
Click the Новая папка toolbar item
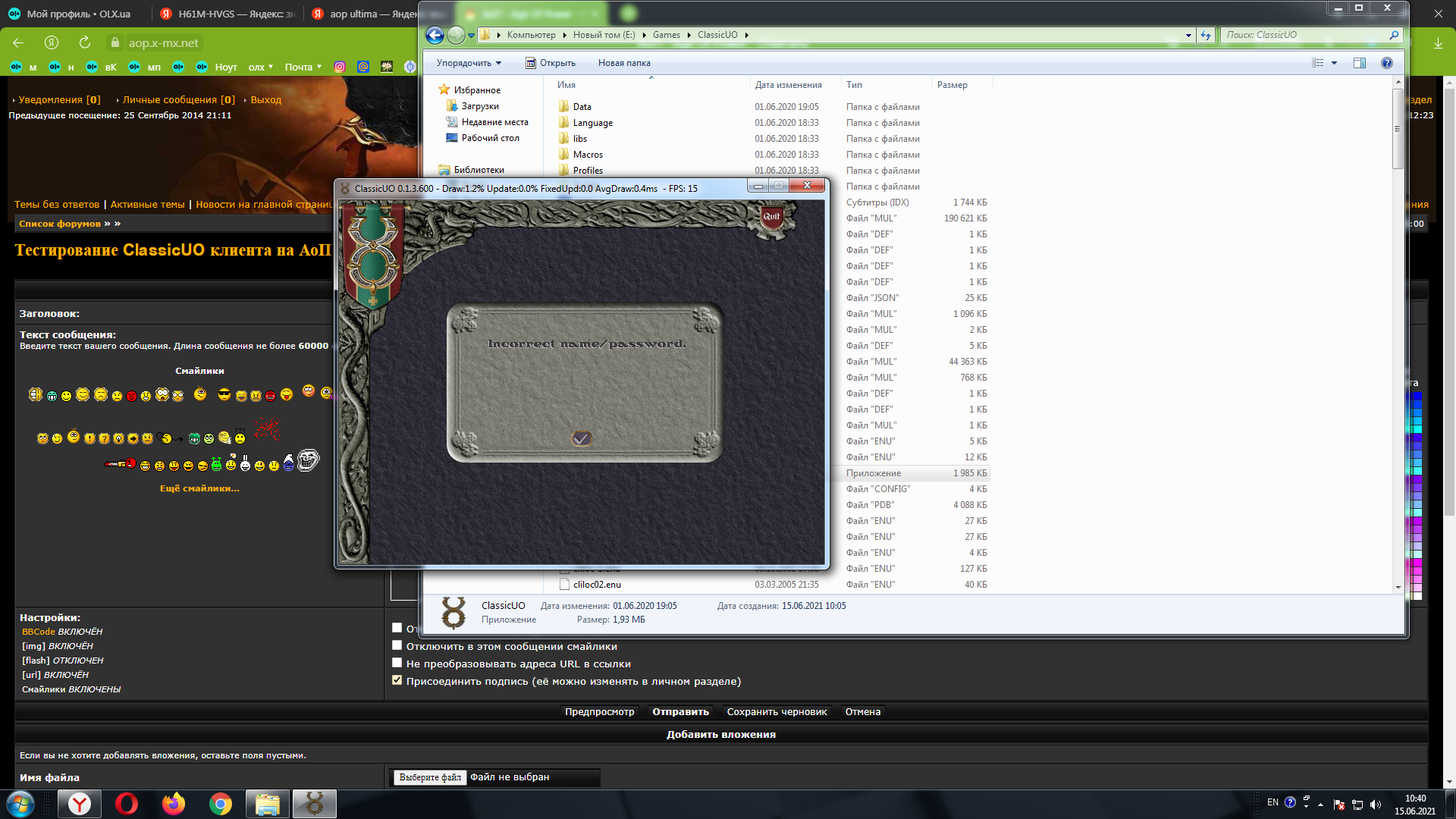point(623,63)
